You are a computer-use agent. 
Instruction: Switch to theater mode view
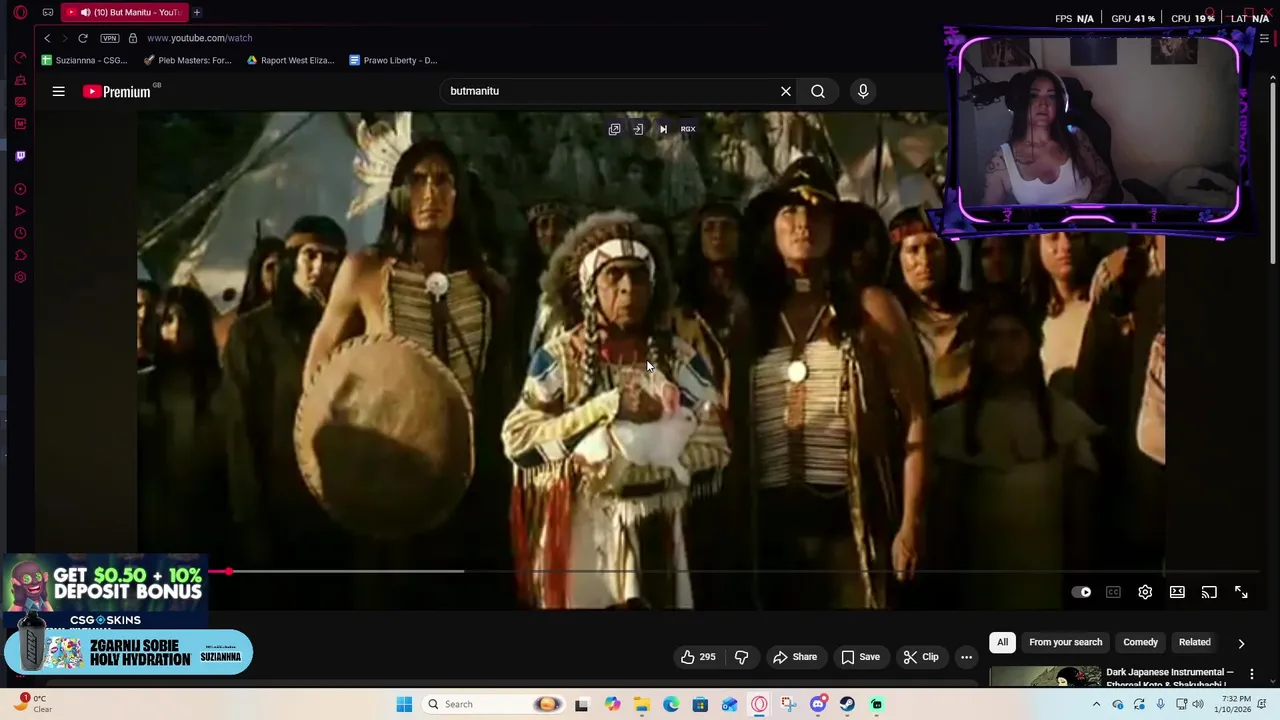[x=1177, y=592]
